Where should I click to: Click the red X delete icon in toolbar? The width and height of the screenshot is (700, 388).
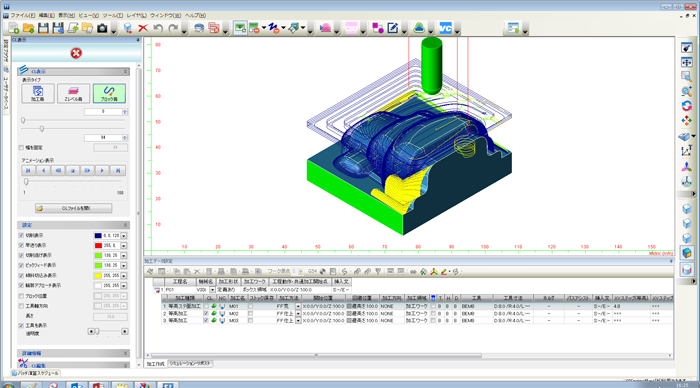click(x=143, y=29)
